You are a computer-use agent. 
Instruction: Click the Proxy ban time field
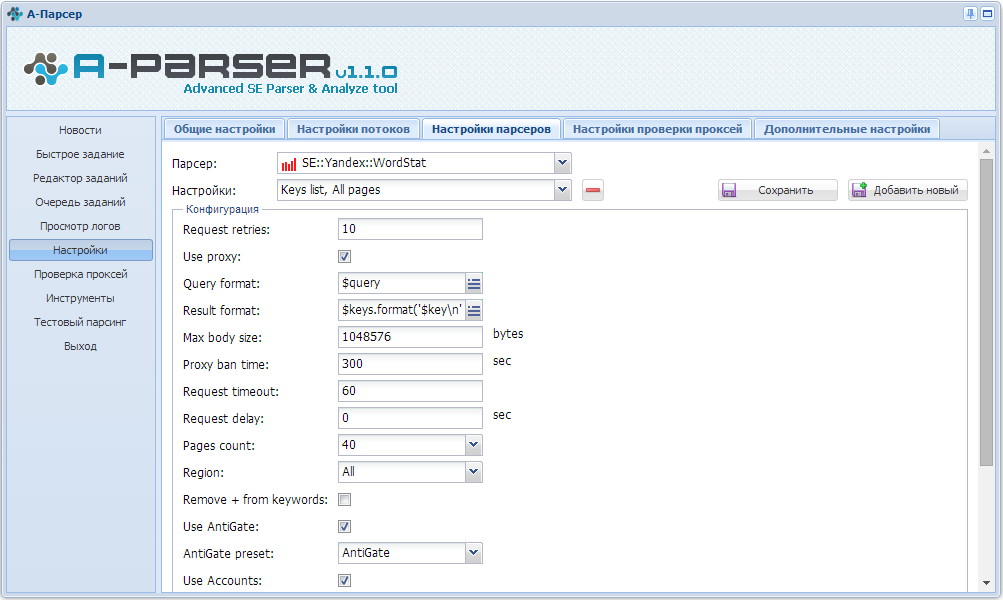[x=410, y=364]
